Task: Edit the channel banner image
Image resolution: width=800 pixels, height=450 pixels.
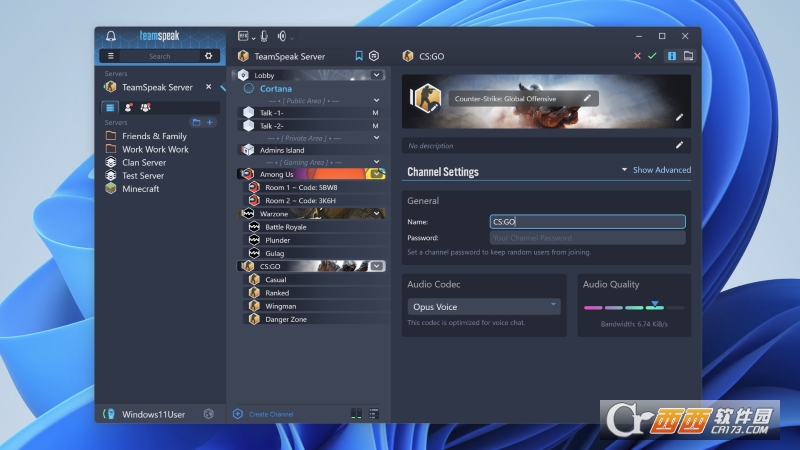Action: click(x=680, y=118)
